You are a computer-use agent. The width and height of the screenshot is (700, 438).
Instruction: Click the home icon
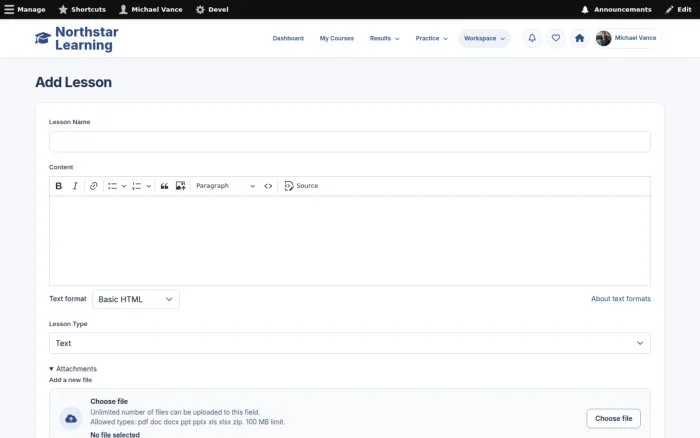tap(579, 38)
